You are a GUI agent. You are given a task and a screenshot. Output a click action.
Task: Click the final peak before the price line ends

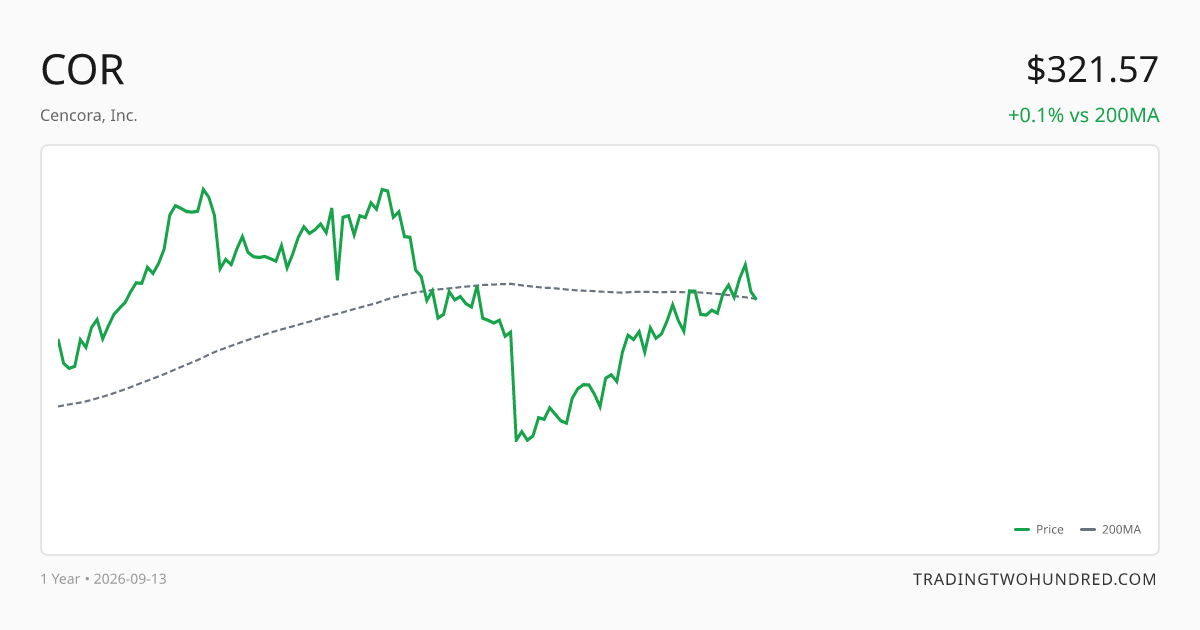(x=745, y=264)
